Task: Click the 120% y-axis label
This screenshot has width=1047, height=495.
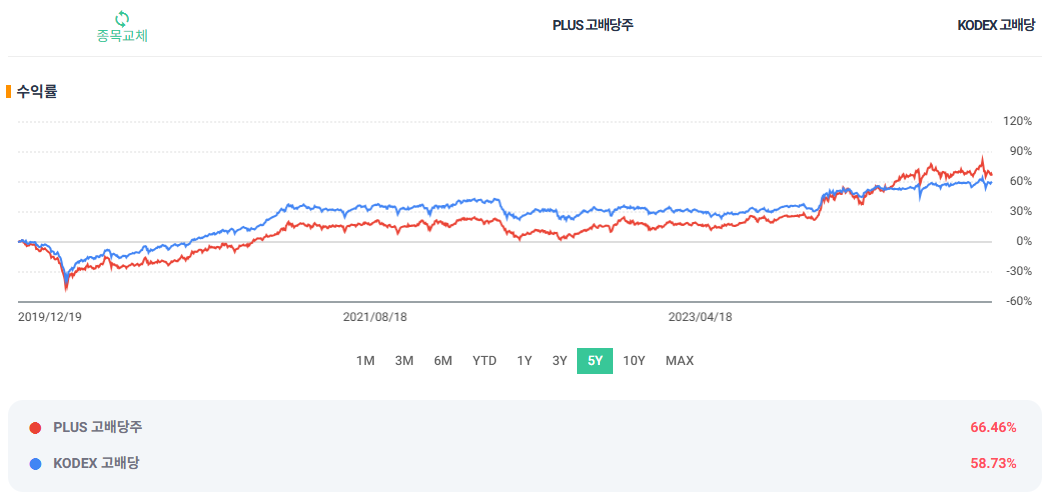Action: (1018, 122)
